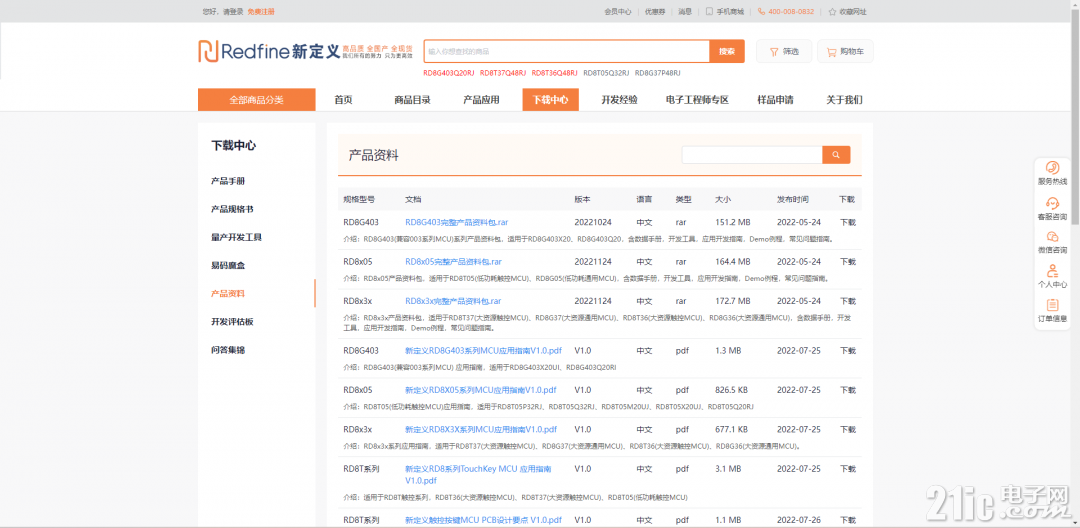Click the 收藏网址 favorite link

coord(847,12)
